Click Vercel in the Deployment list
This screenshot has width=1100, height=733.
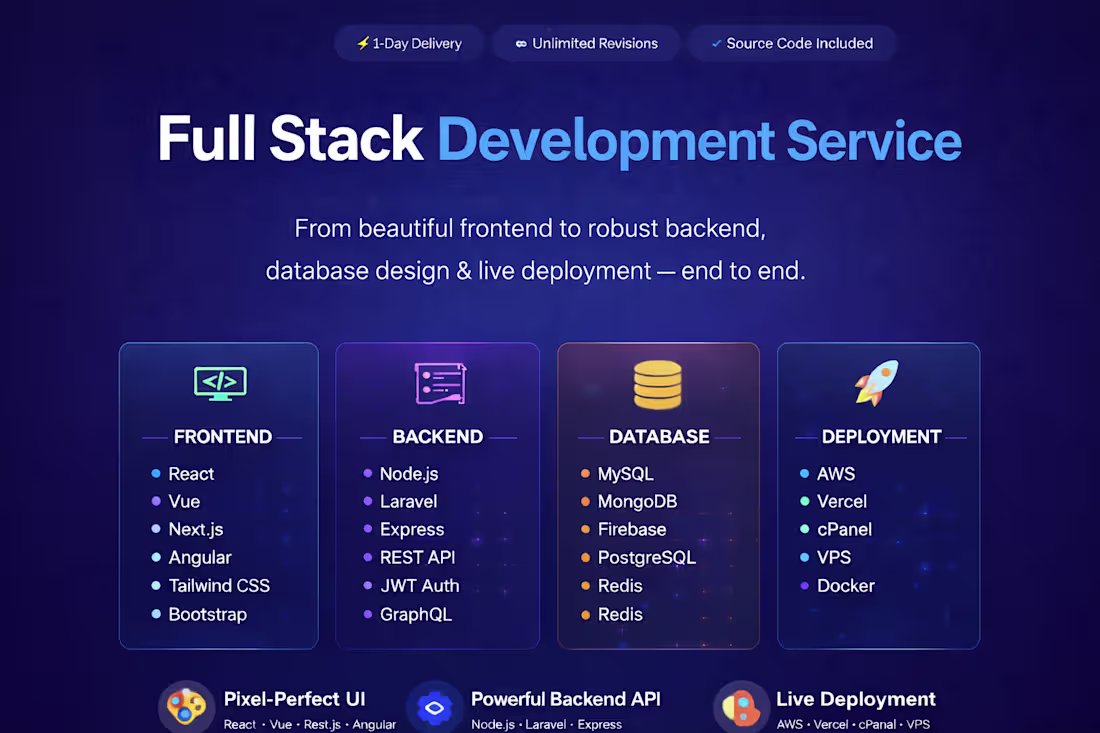(842, 502)
